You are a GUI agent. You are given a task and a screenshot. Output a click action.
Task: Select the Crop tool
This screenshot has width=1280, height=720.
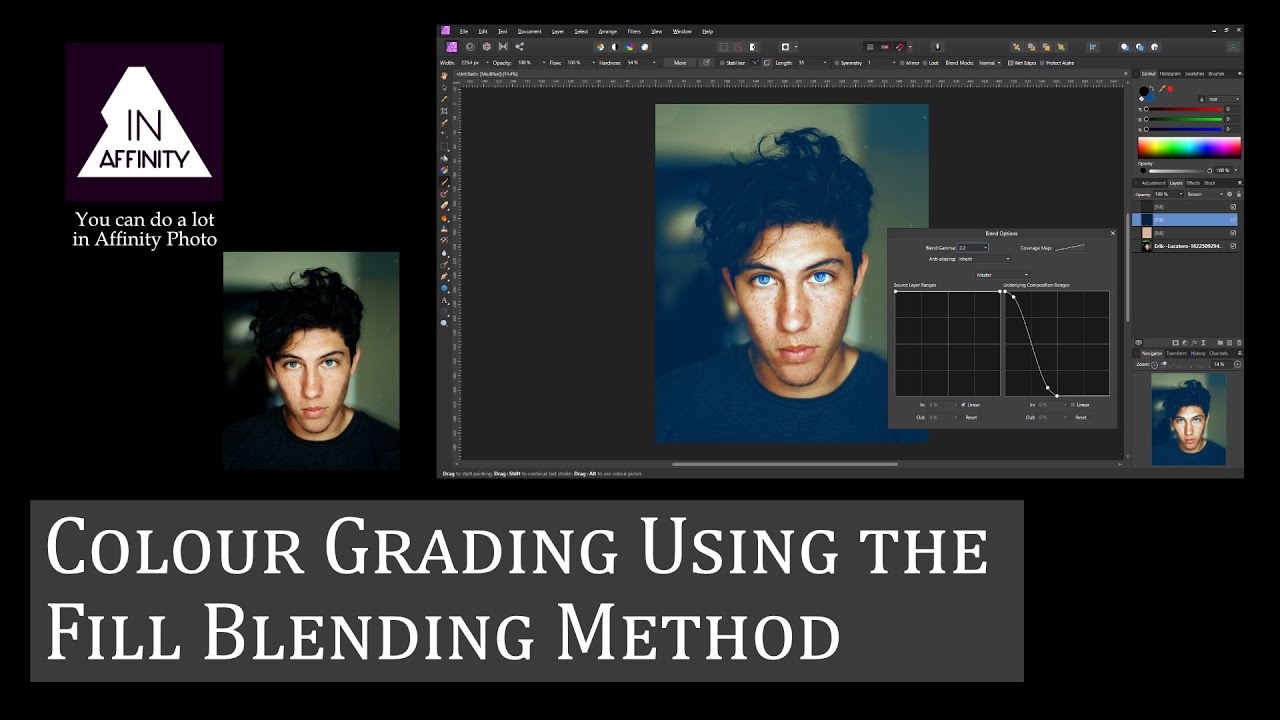coord(445,111)
